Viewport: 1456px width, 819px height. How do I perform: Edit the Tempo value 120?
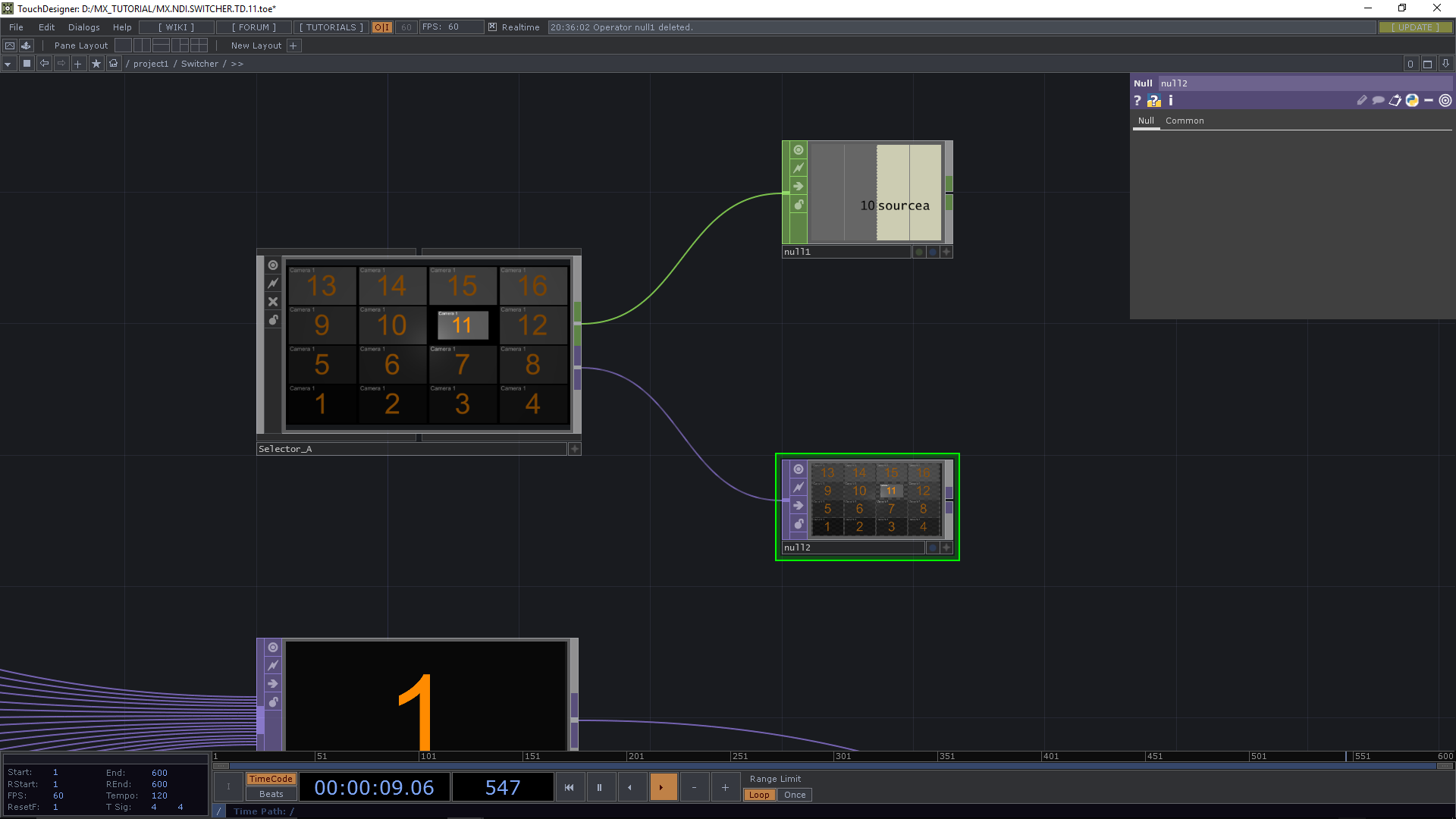(159, 795)
